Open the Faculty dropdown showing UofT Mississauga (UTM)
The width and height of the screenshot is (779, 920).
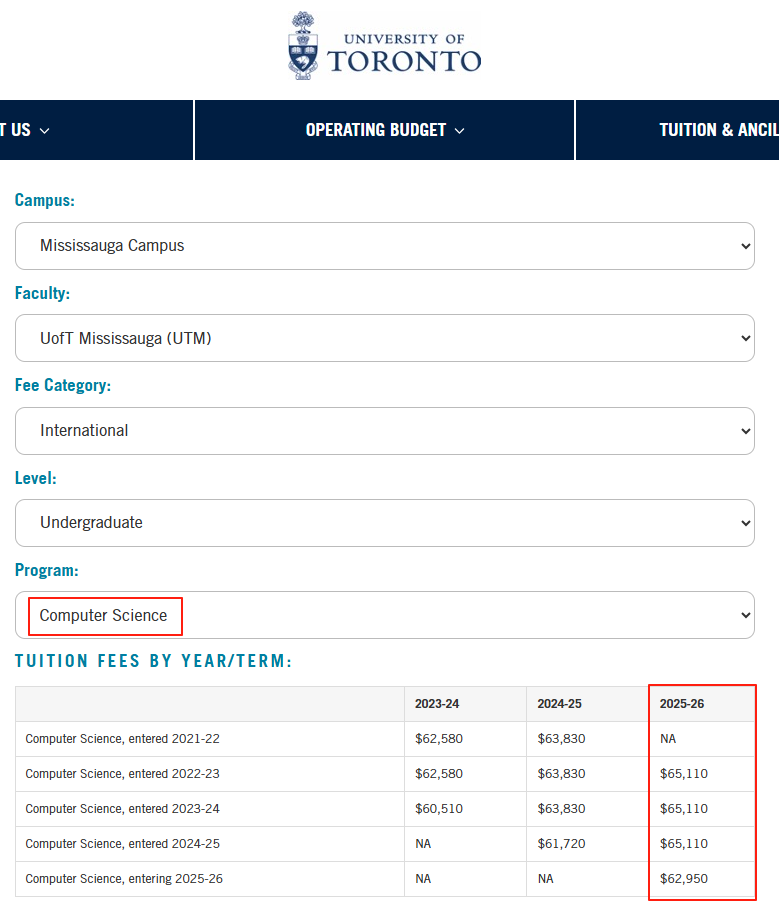(x=385, y=338)
